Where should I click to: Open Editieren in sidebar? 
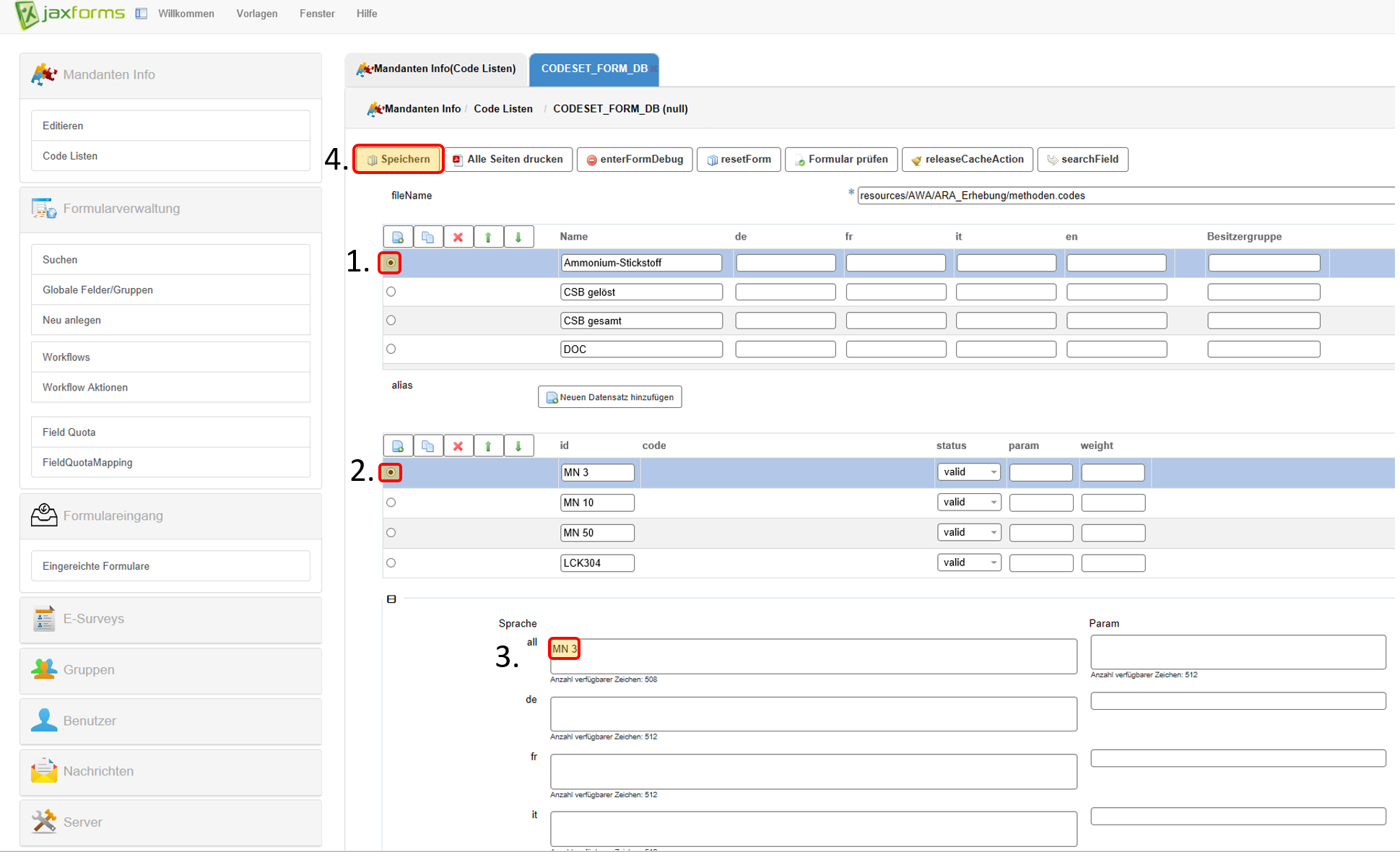pyautogui.click(x=170, y=126)
